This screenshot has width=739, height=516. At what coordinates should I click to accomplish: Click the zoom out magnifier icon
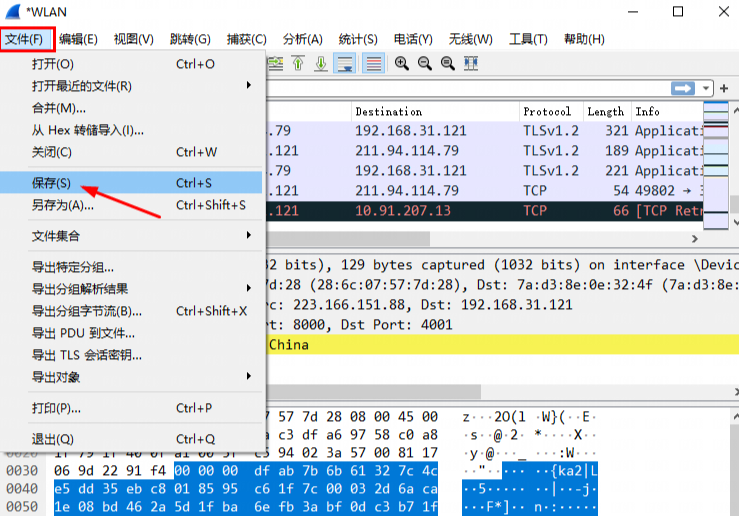(424, 64)
